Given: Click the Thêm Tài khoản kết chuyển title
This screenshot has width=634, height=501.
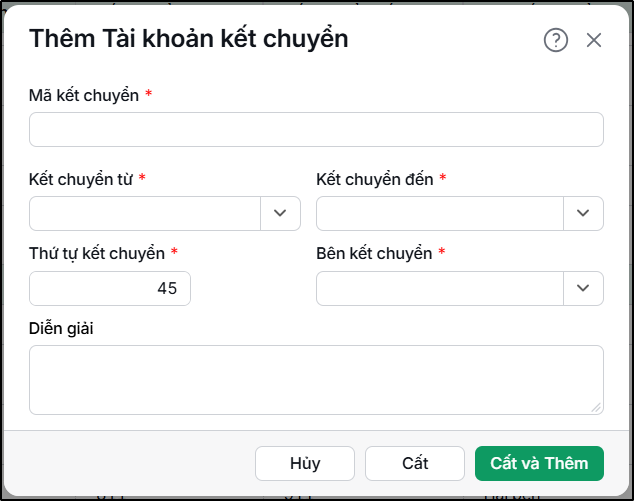Looking at the screenshot, I should (188, 39).
